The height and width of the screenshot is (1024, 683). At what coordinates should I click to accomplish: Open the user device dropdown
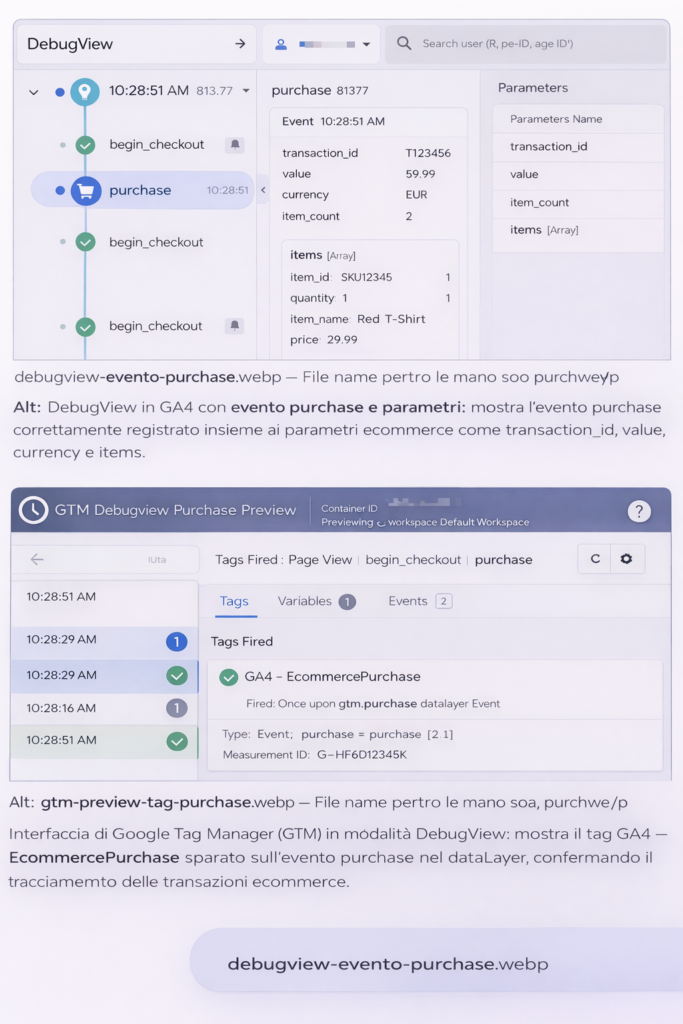coord(366,44)
